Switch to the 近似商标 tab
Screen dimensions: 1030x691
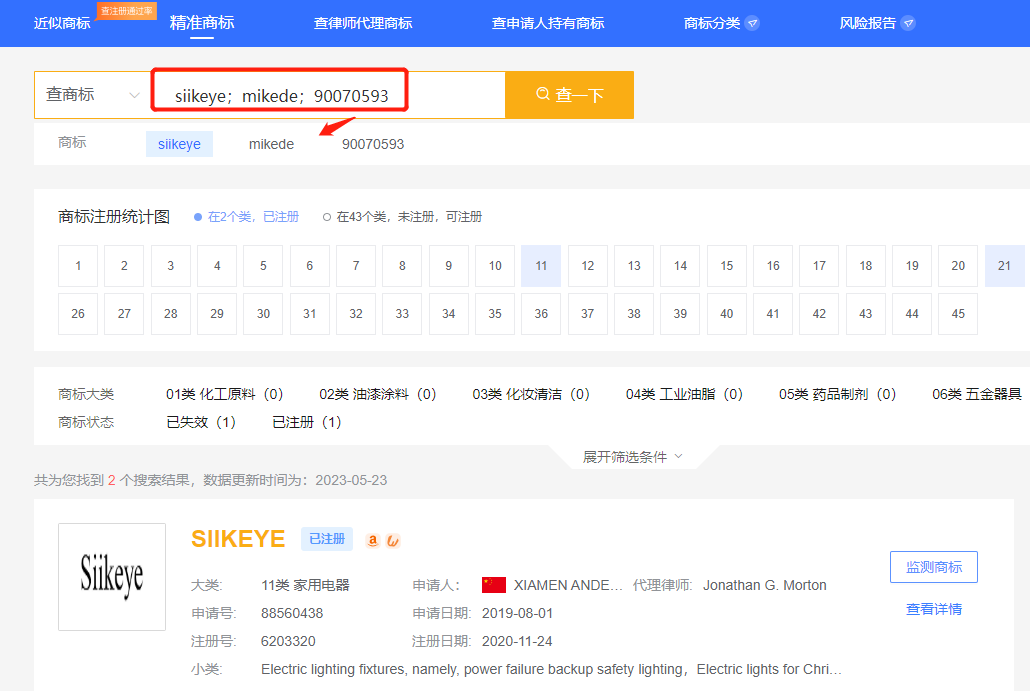(62, 22)
